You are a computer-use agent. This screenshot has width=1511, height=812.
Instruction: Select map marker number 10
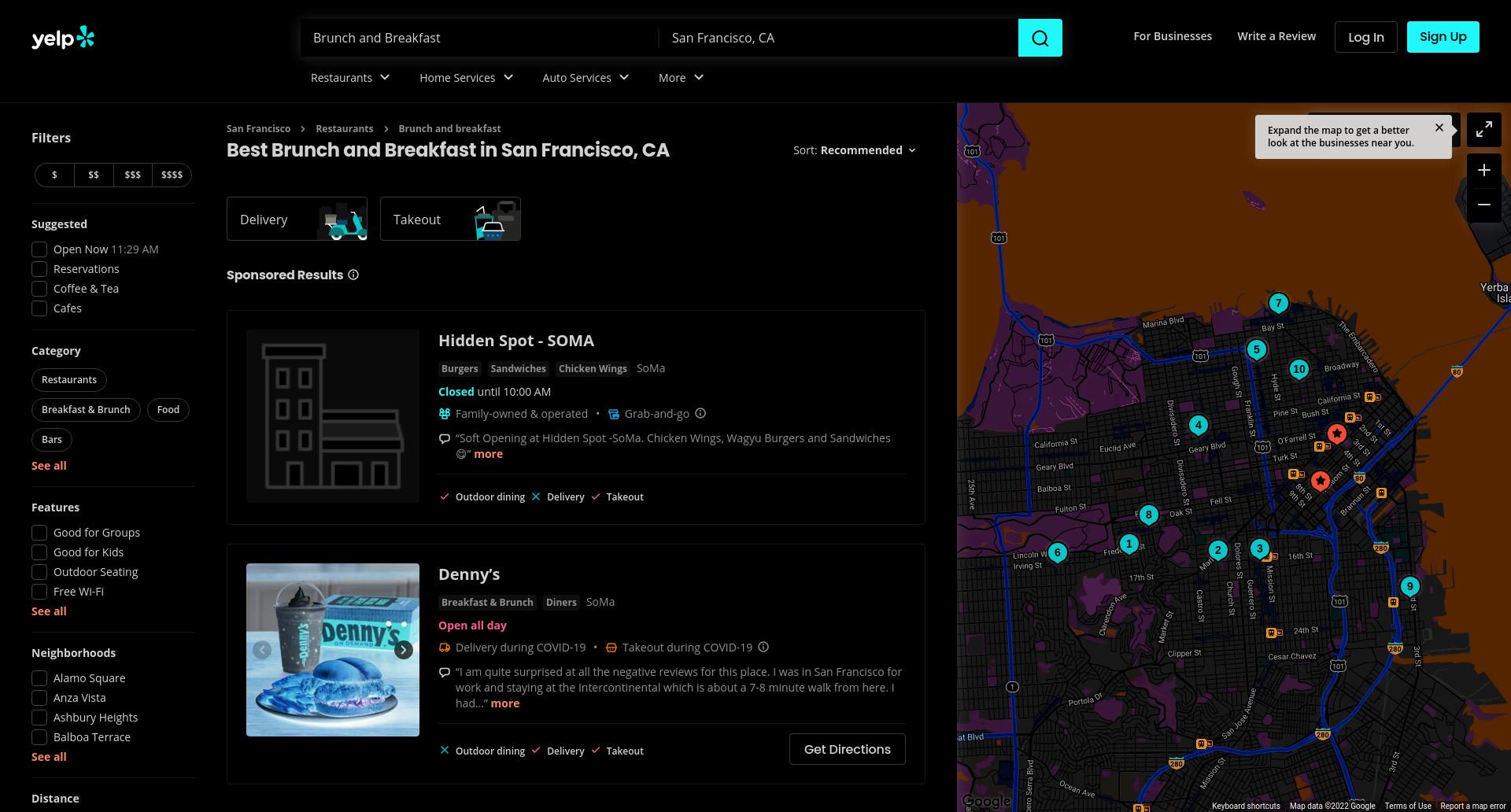click(1299, 370)
